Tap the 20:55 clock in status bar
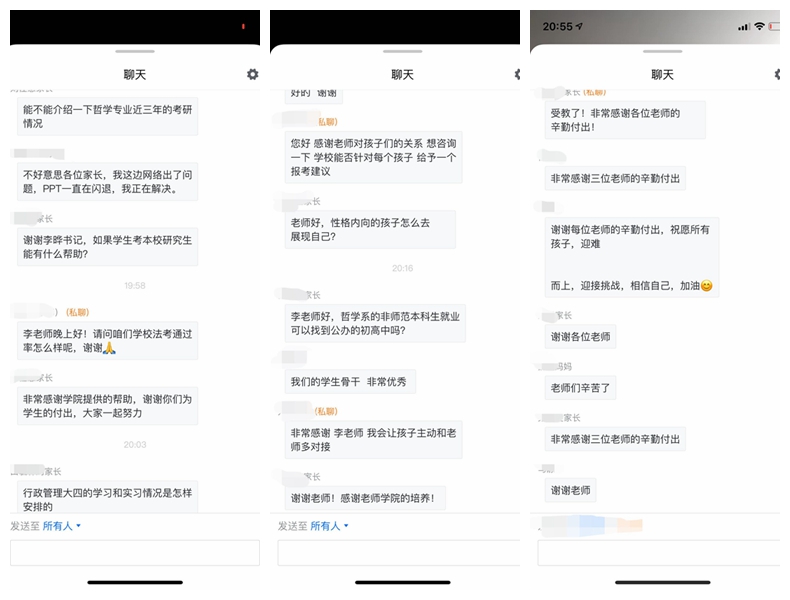The height and width of the screenshot is (600, 790). point(557,26)
